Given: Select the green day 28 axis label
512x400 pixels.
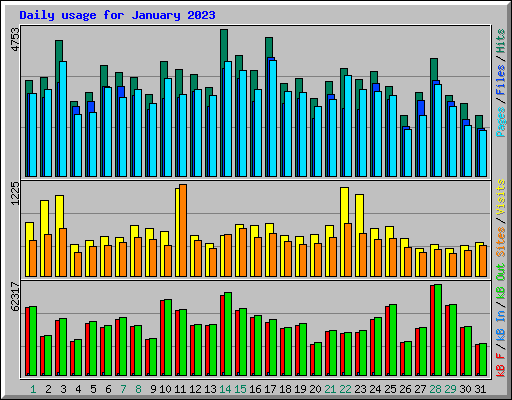Looking at the screenshot, I should coord(435,389).
